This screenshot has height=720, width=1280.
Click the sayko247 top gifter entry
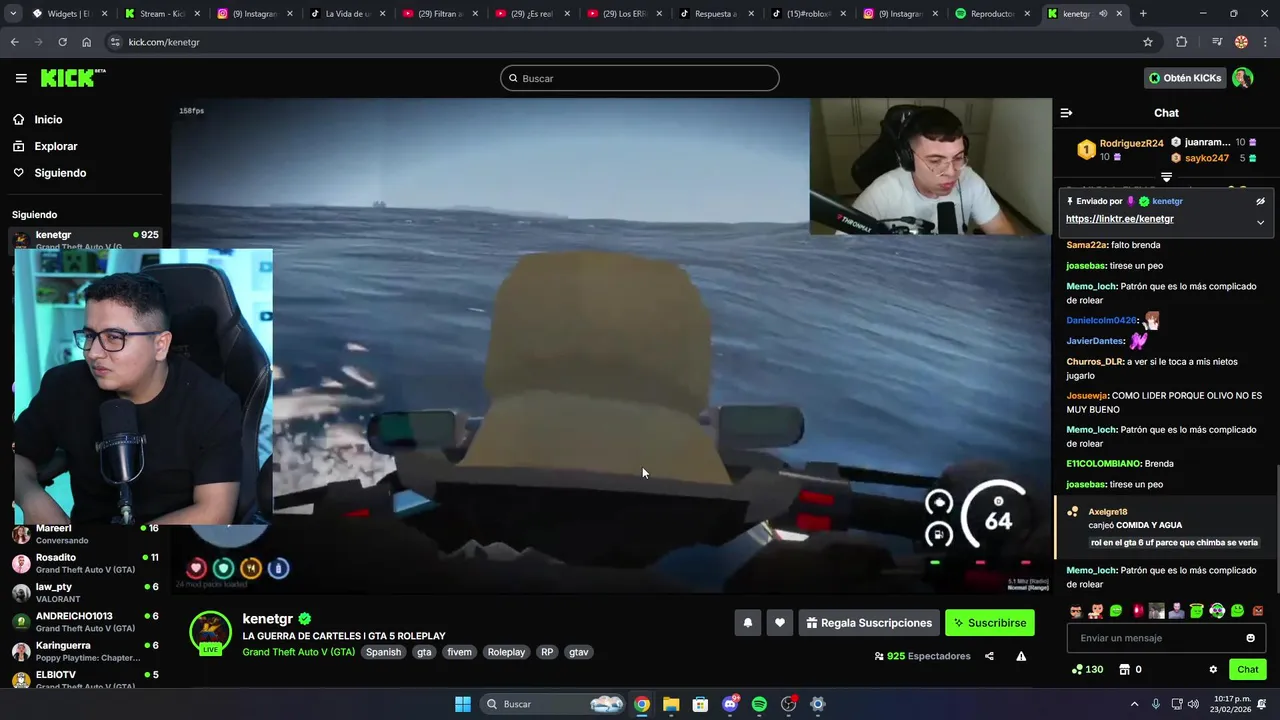pos(1213,158)
